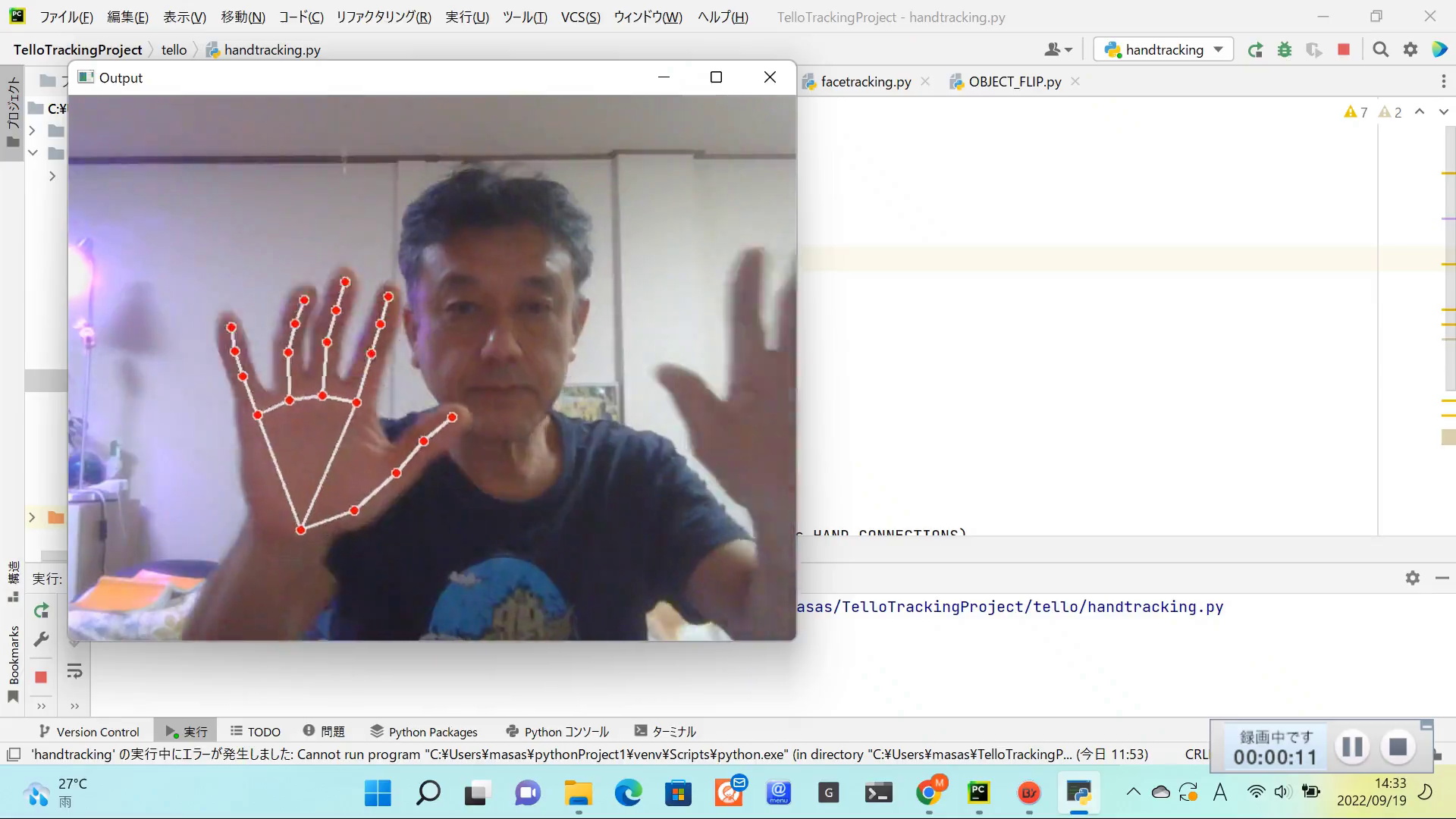Click the Settings gear icon

click(x=1411, y=50)
